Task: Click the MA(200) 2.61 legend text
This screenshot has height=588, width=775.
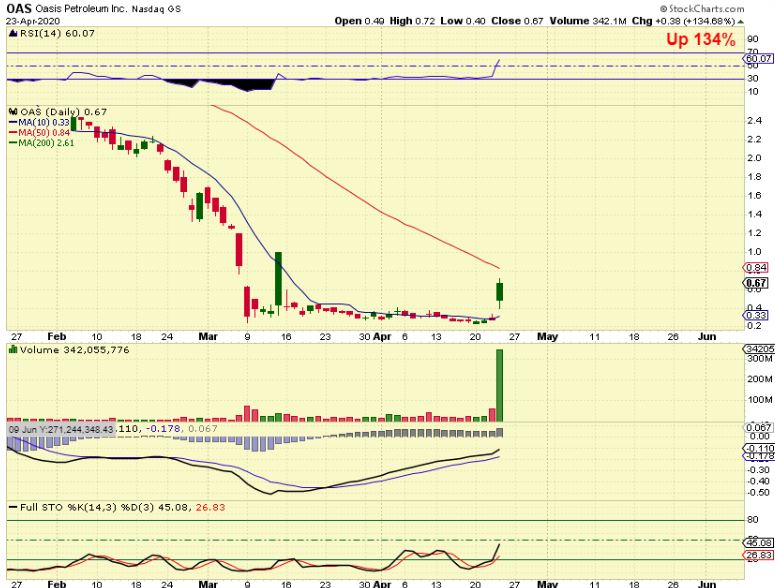Action: point(46,143)
